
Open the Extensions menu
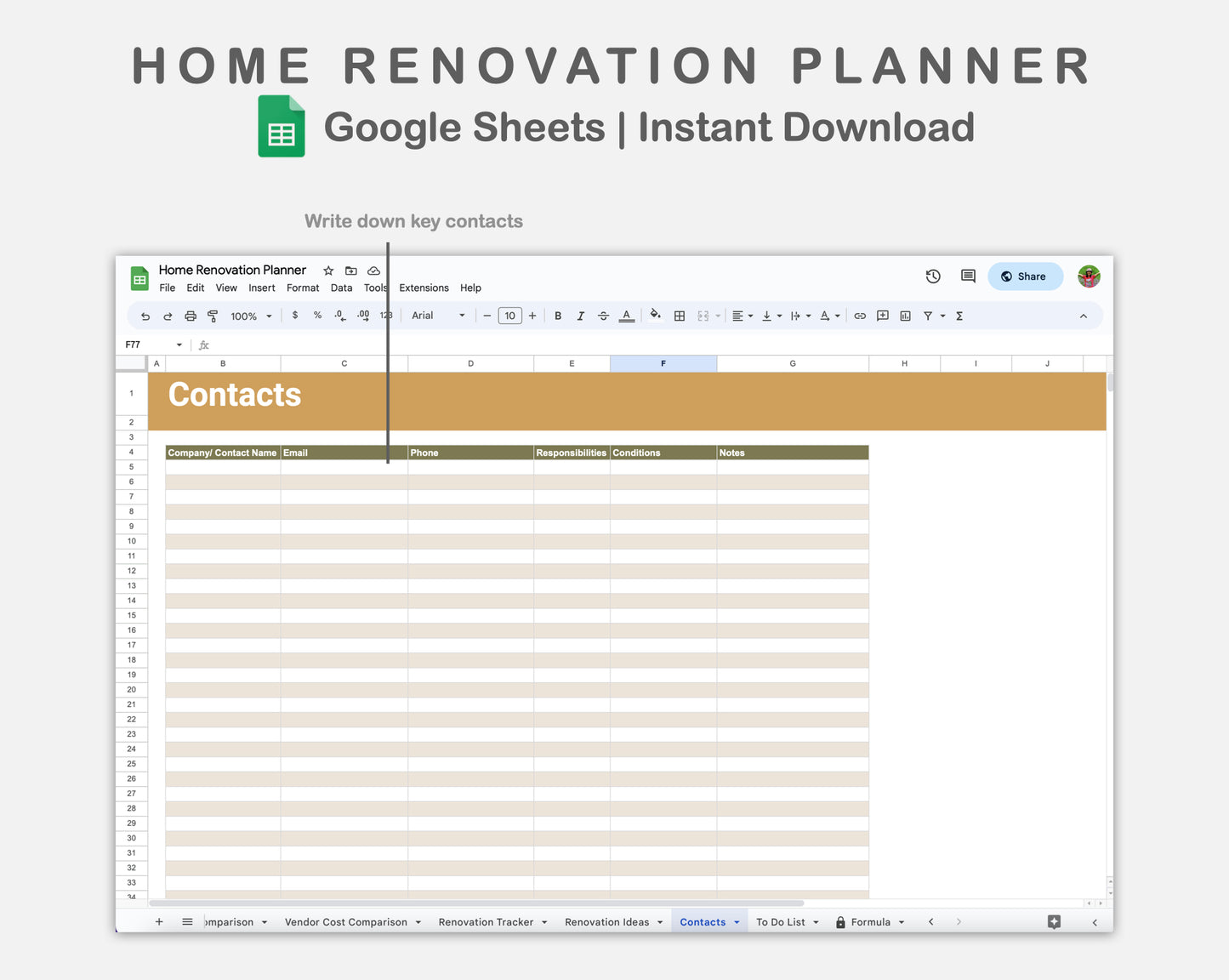coord(424,288)
